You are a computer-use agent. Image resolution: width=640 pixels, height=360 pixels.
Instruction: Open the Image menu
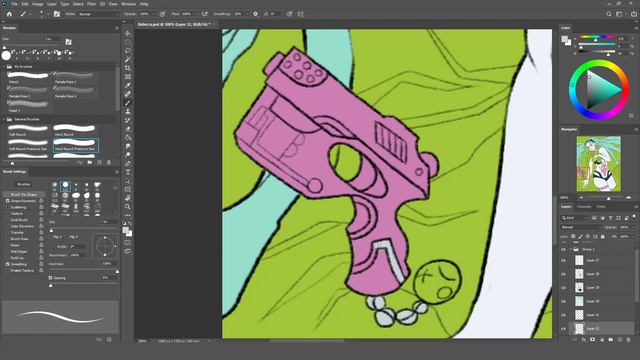pyautogui.click(x=37, y=4)
